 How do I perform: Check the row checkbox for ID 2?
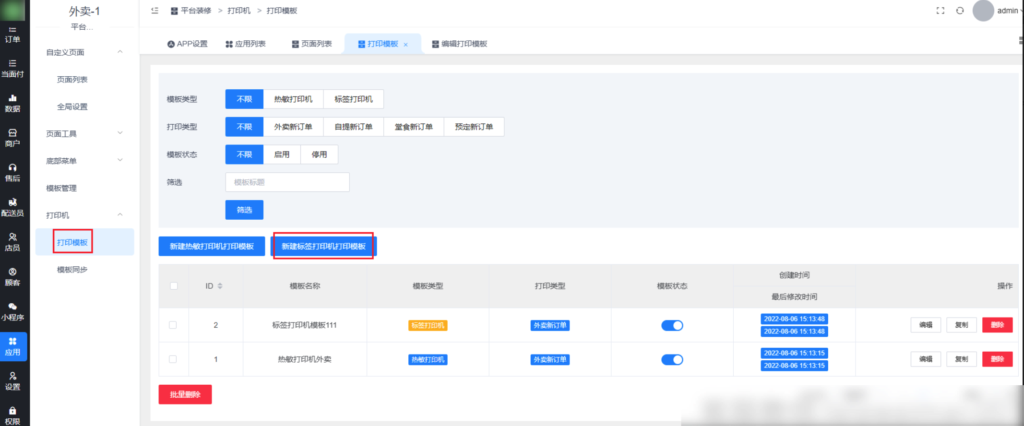coord(173,325)
